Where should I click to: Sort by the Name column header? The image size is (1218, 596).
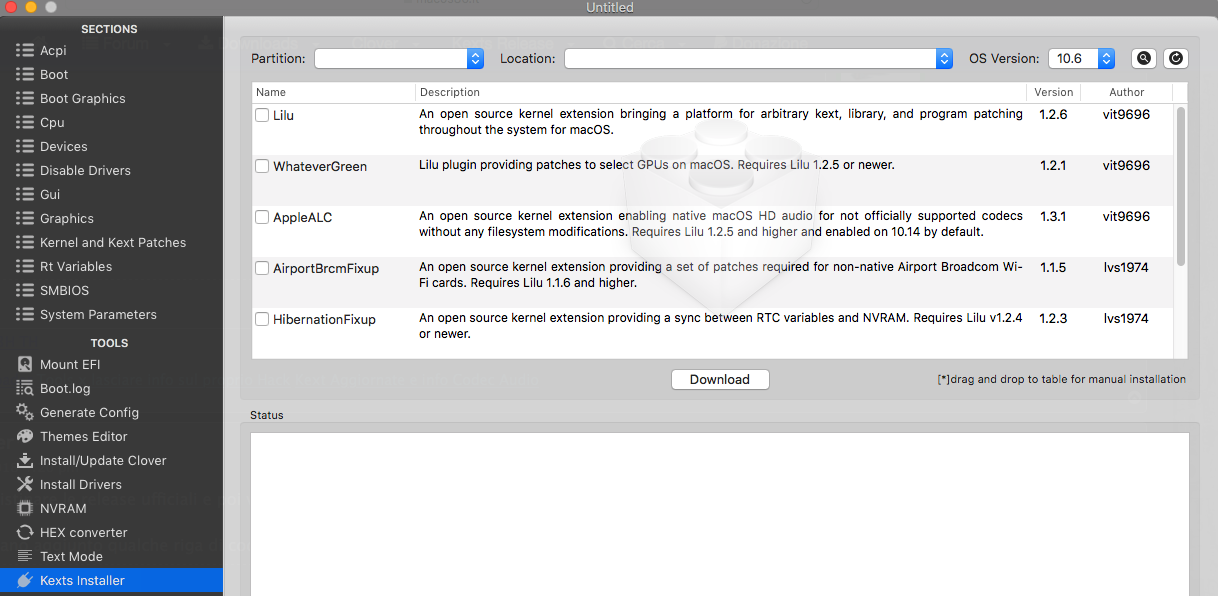tap(334, 92)
